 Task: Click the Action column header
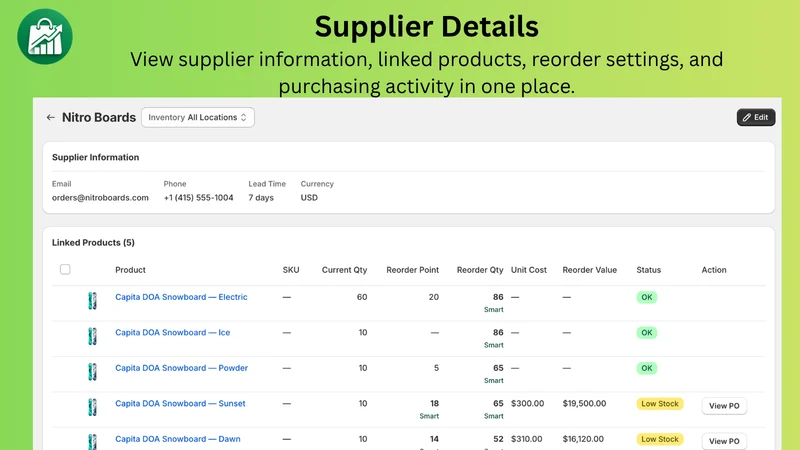click(x=714, y=270)
